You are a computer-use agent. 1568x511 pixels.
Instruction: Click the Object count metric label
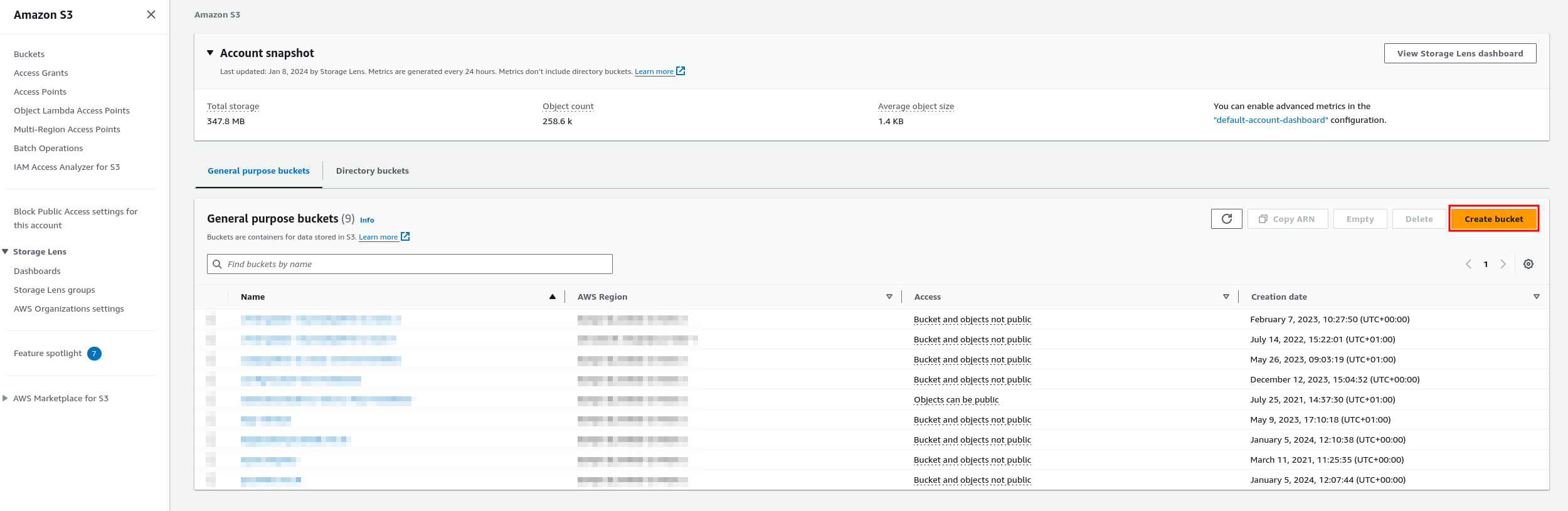coord(568,106)
